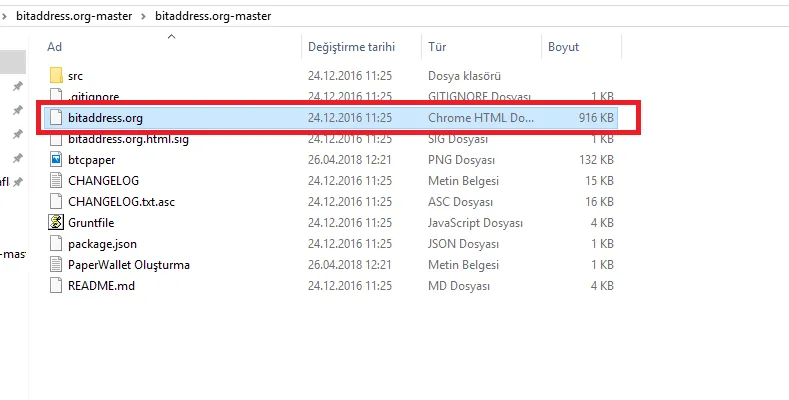Click the bitaddress.org HTML file icon

coord(56,118)
